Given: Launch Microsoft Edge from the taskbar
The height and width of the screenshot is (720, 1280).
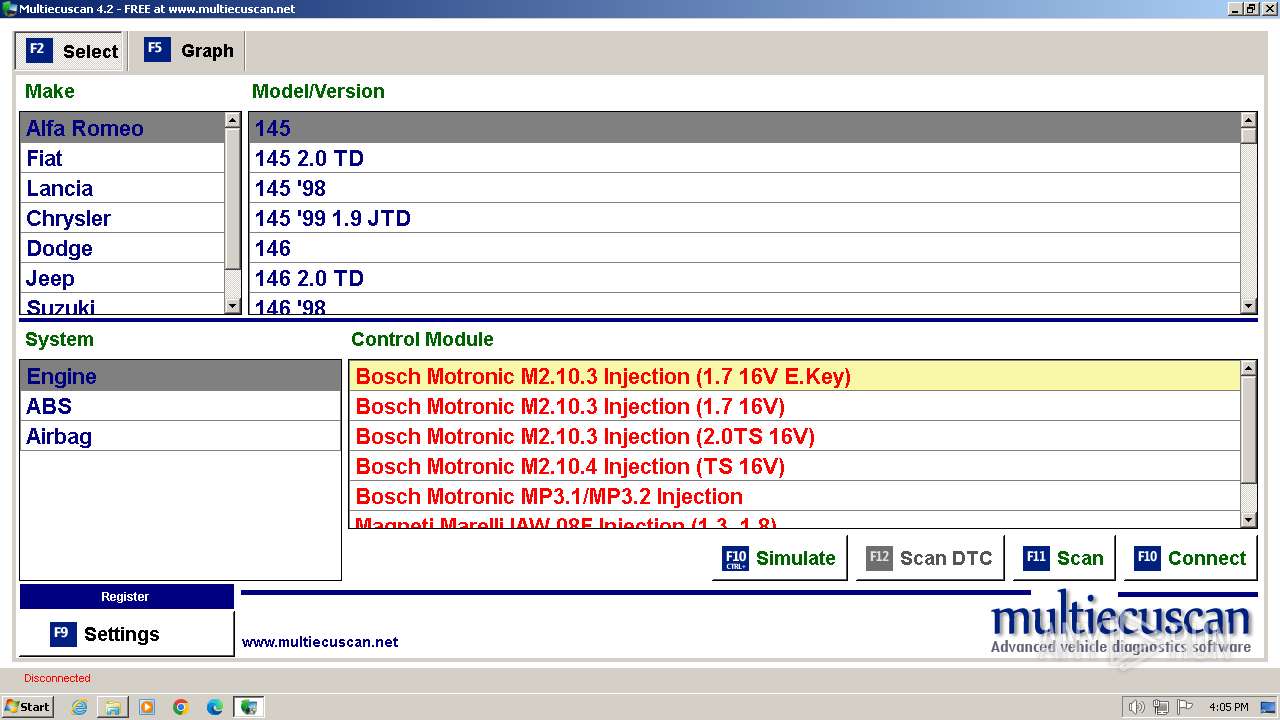Looking at the screenshot, I should coord(215,707).
